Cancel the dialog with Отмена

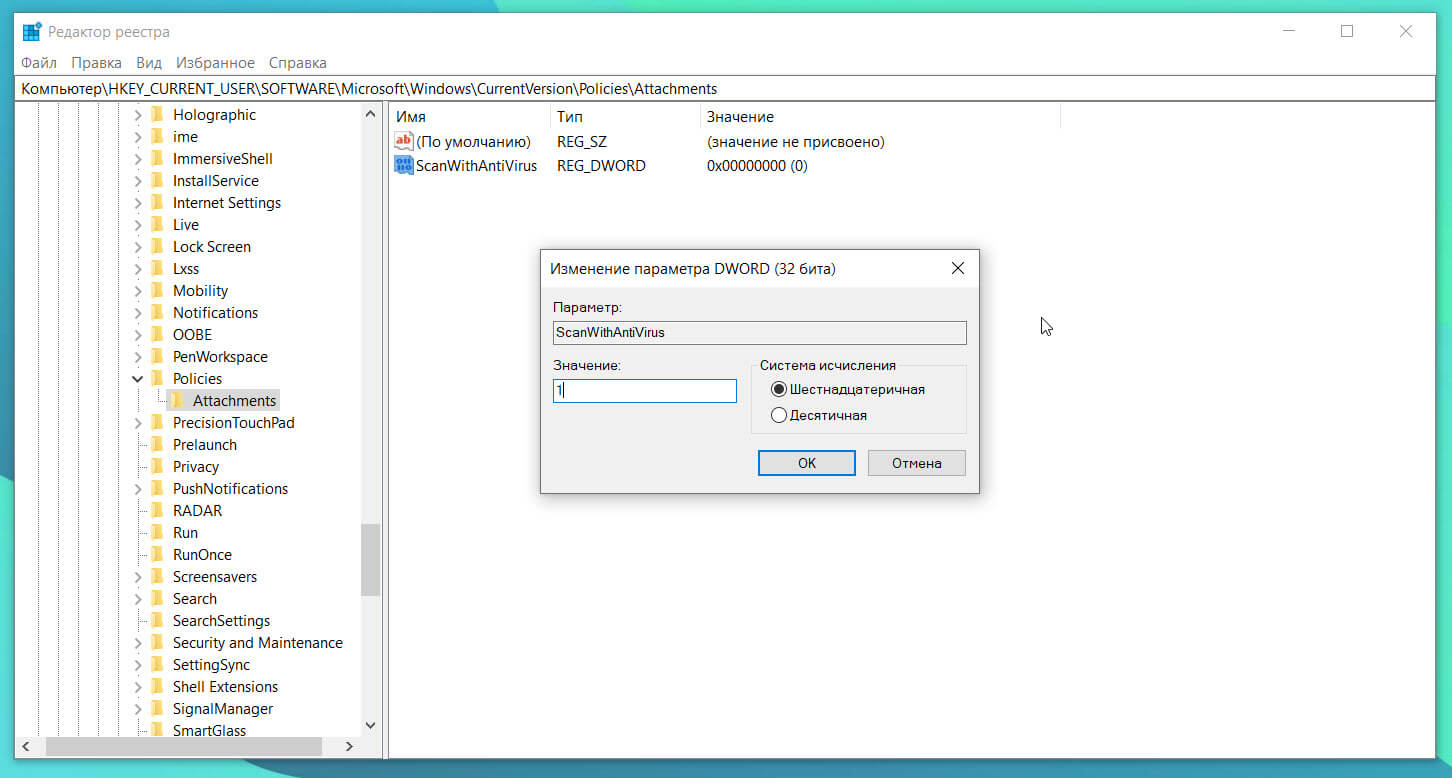tap(917, 463)
